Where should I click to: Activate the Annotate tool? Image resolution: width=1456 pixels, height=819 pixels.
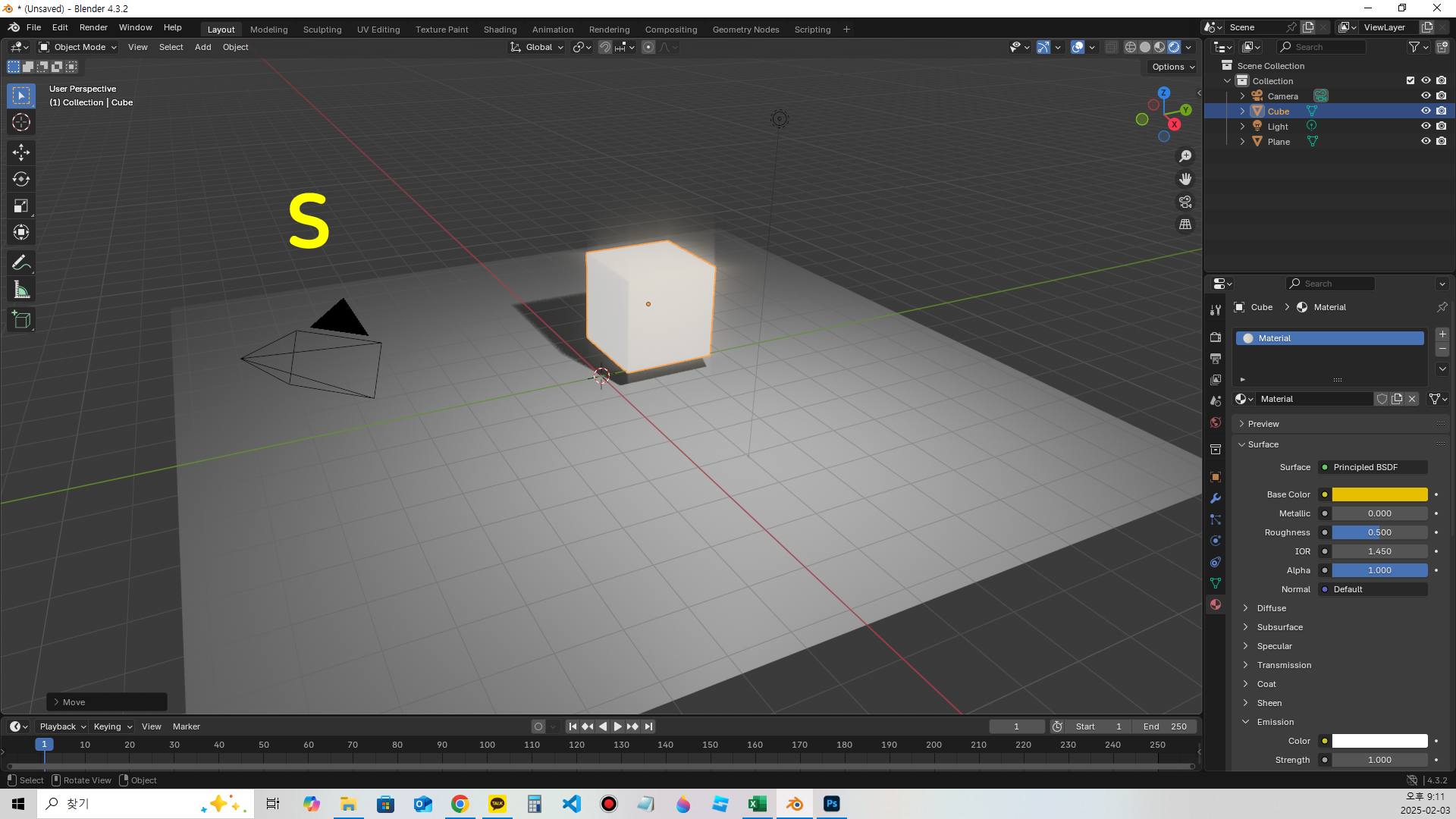[x=21, y=263]
